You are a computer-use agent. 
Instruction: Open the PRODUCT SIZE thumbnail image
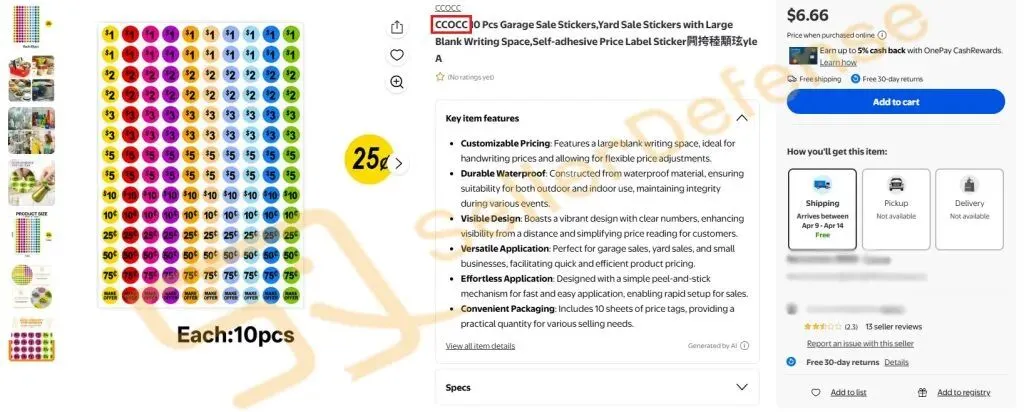click(x=31, y=234)
